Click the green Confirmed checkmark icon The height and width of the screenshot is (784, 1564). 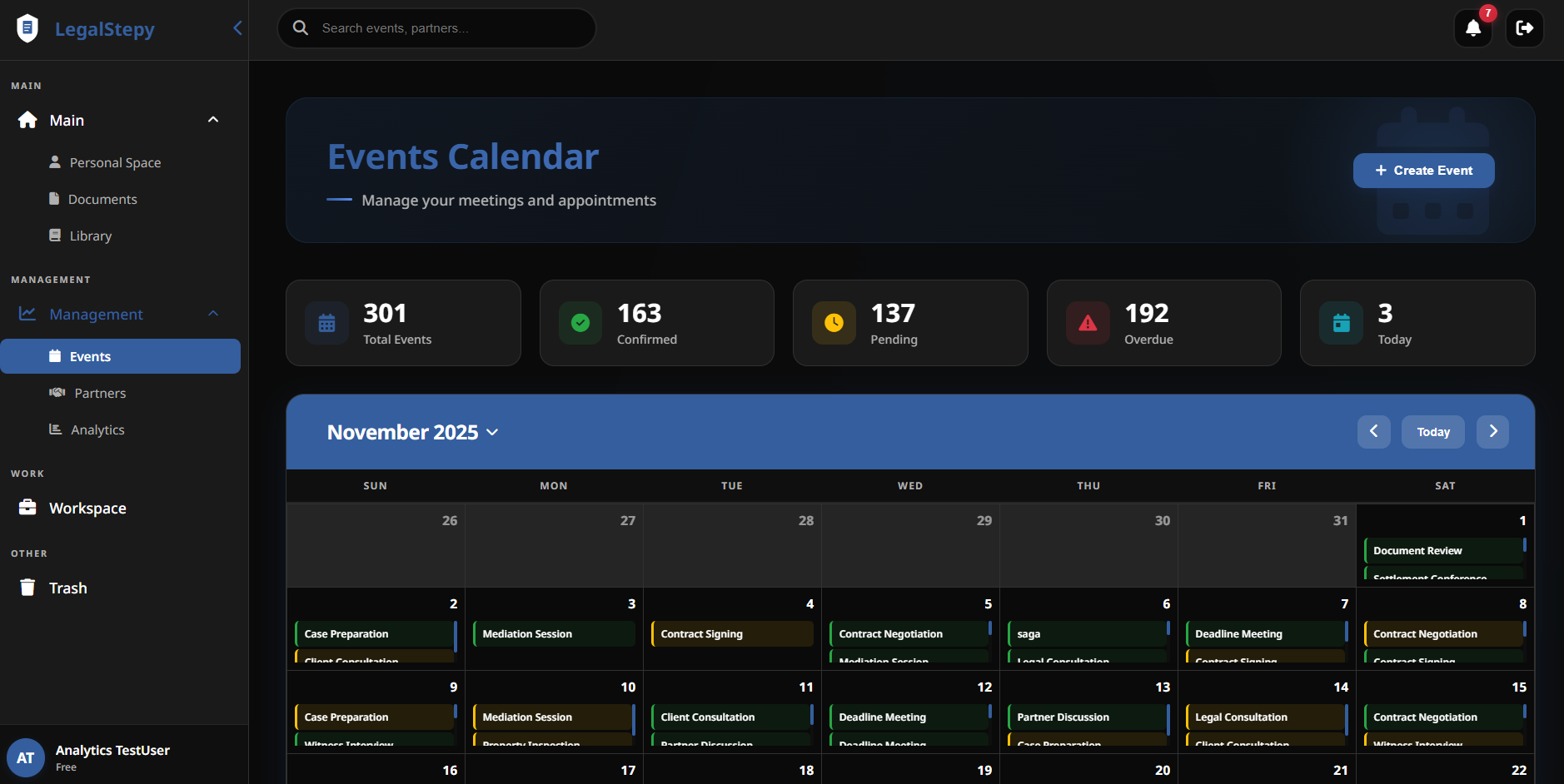click(580, 323)
